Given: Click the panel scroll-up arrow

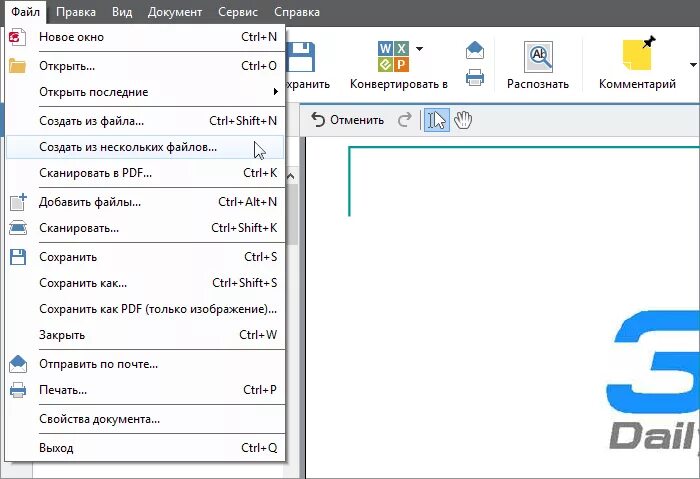Looking at the screenshot, I should point(291,176).
